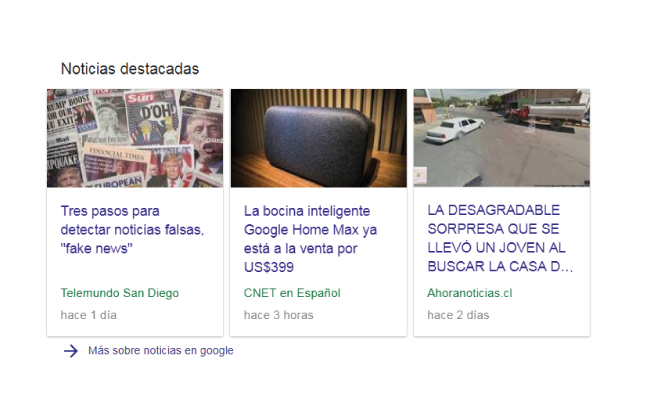650x411 pixels.
Task: Open 'La bocina inteligente Google Home Max' headline
Action: tap(310, 239)
